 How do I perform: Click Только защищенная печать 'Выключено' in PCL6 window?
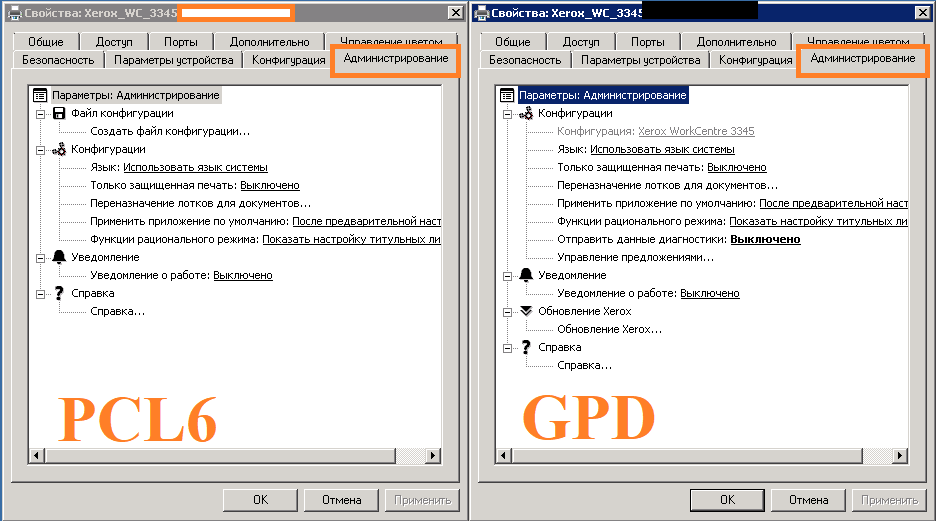[270, 186]
